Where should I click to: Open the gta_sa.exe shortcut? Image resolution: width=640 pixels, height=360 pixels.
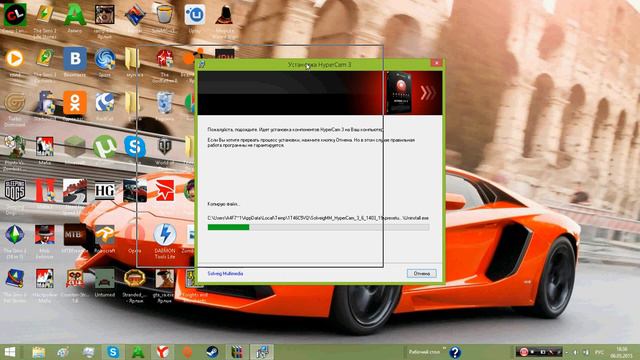165,279
